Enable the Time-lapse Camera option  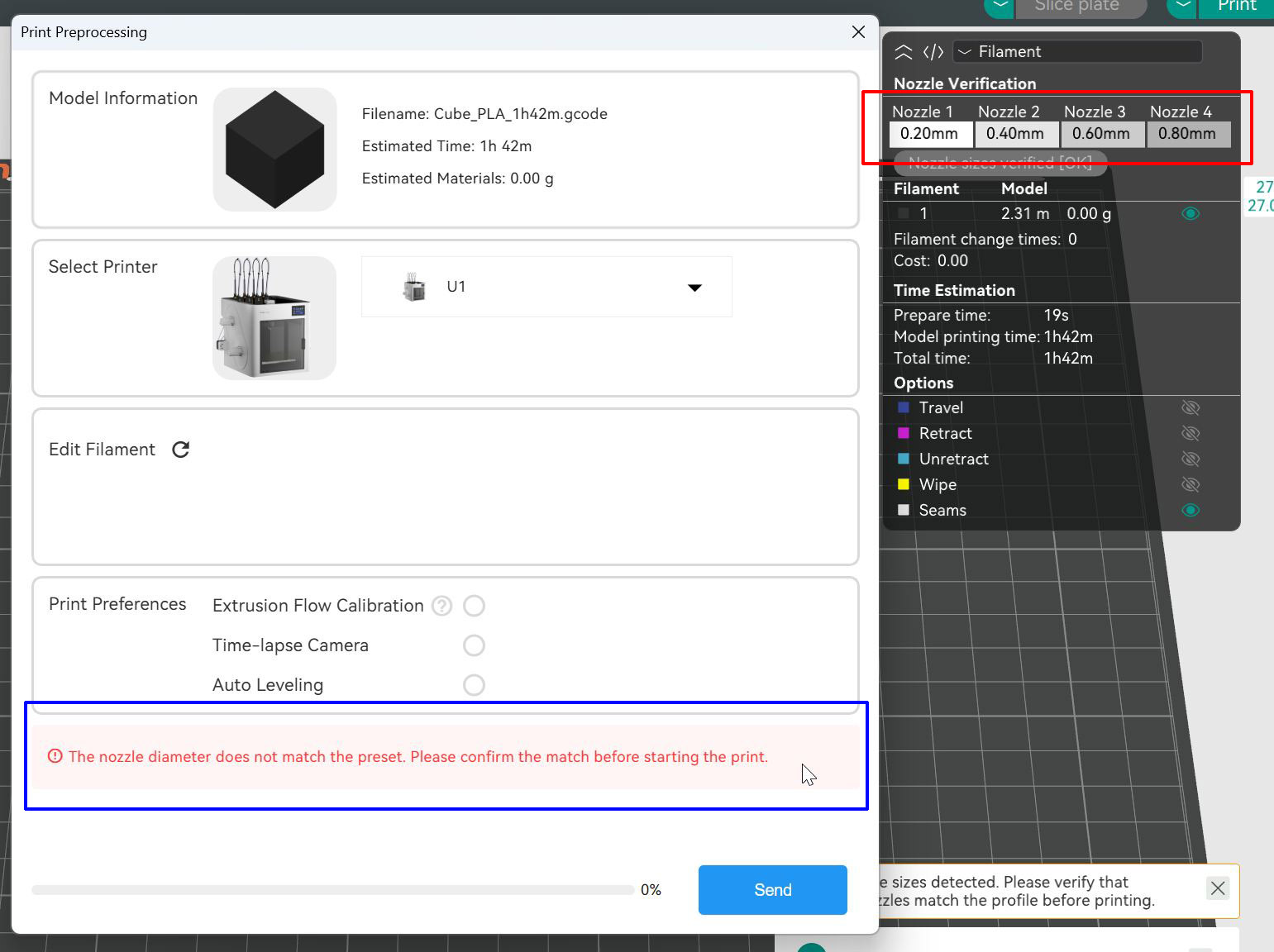tap(474, 645)
